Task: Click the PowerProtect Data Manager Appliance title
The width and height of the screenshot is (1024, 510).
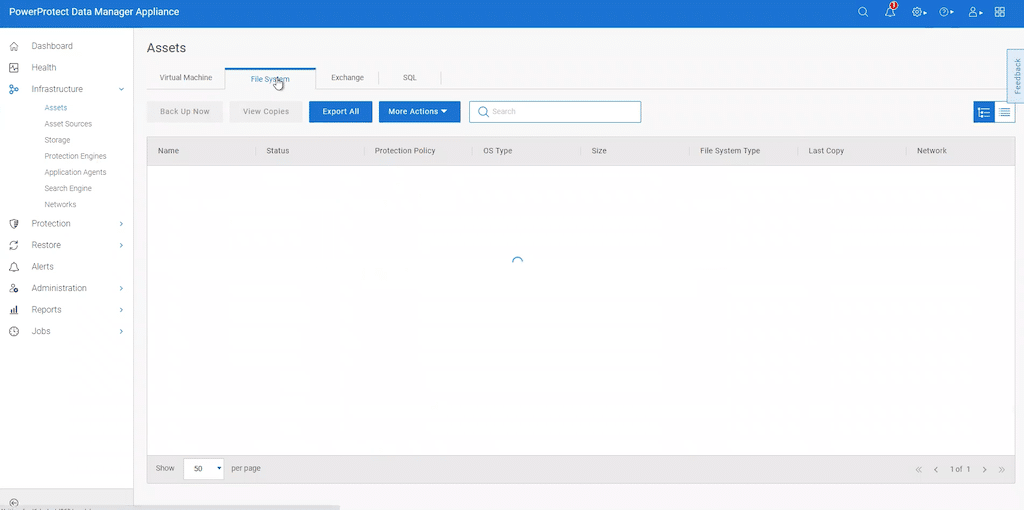Action: click(x=94, y=12)
